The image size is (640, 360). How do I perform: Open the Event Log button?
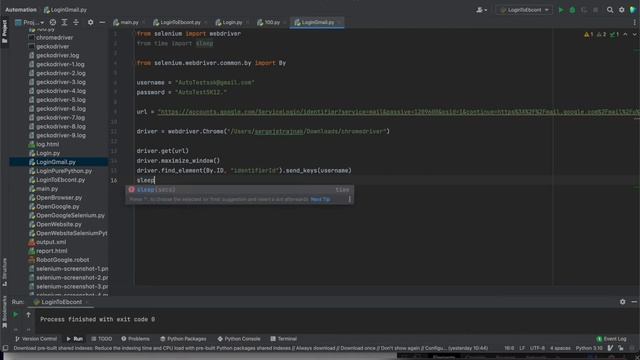(x=611, y=339)
